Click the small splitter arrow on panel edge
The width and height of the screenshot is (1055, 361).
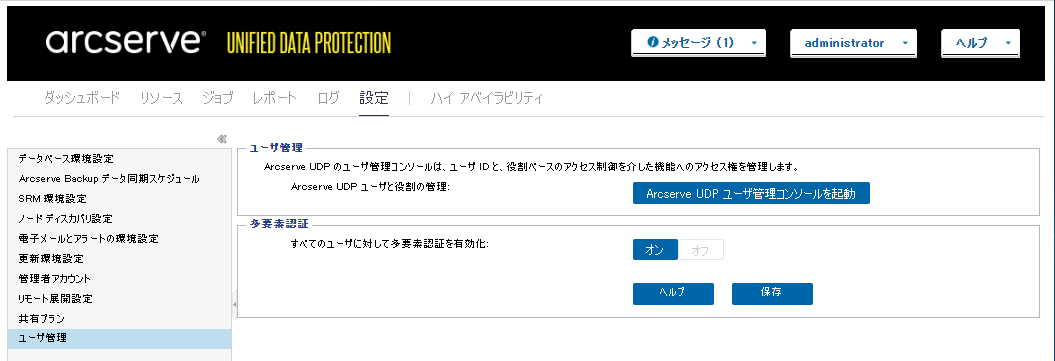point(234,305)
